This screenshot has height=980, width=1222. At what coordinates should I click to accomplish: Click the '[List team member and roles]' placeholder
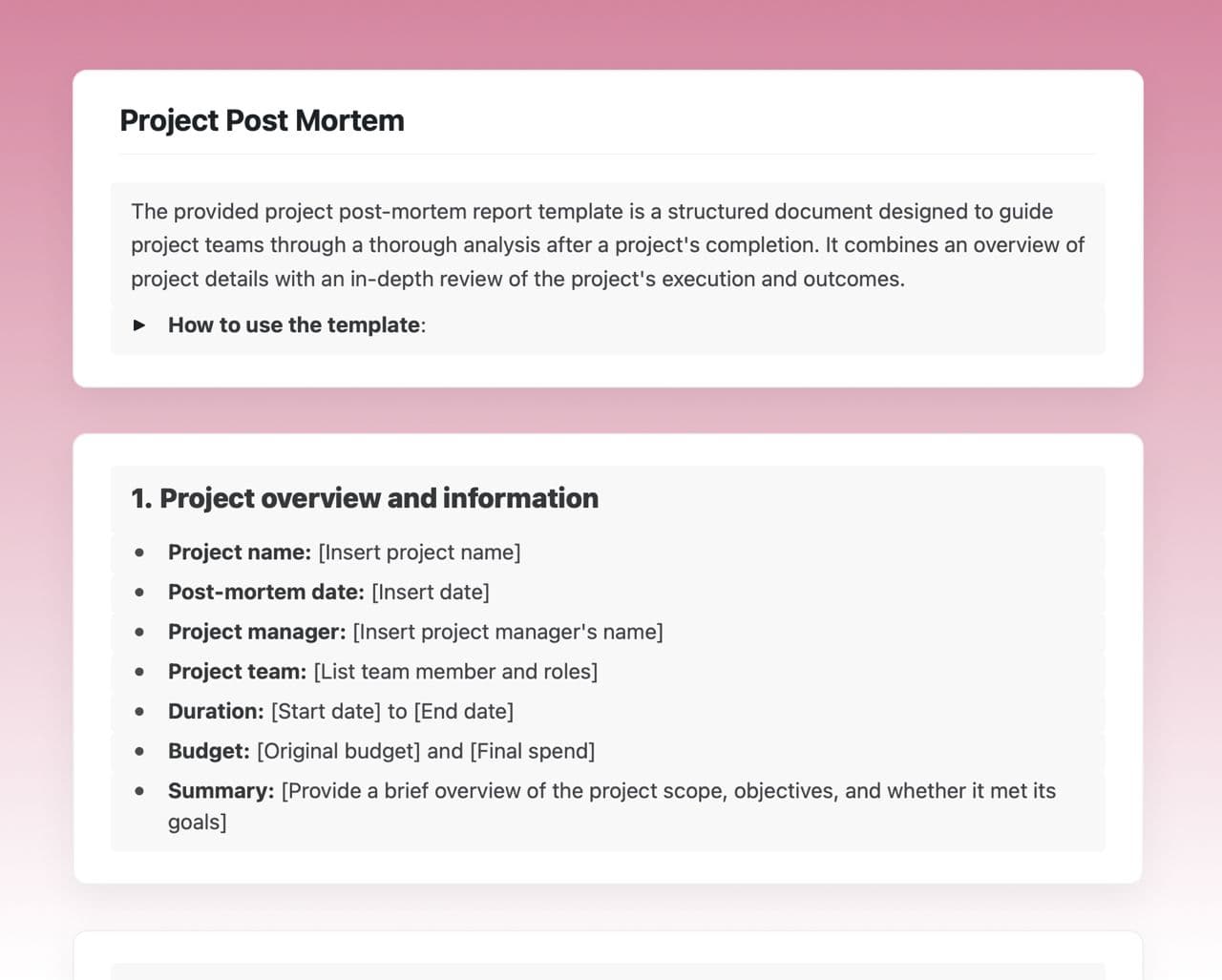click(x=455, y=672)
